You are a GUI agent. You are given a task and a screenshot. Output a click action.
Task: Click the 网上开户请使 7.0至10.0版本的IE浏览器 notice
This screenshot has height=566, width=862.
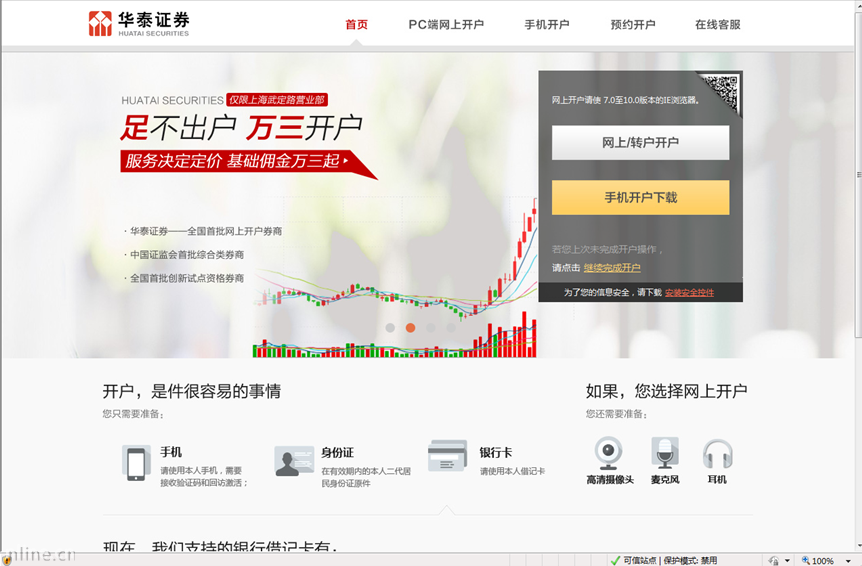626,101
